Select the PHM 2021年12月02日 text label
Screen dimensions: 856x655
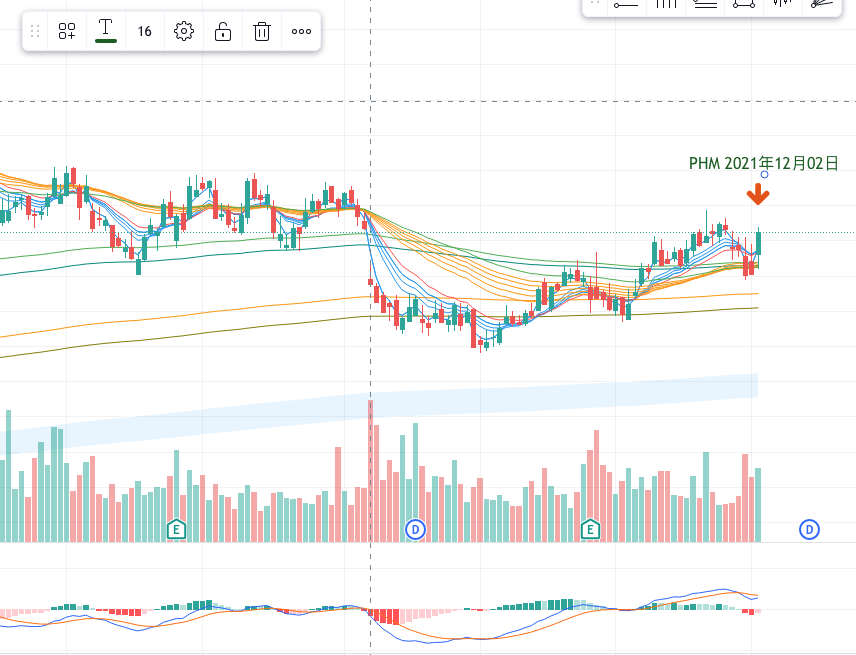point(763,162)
